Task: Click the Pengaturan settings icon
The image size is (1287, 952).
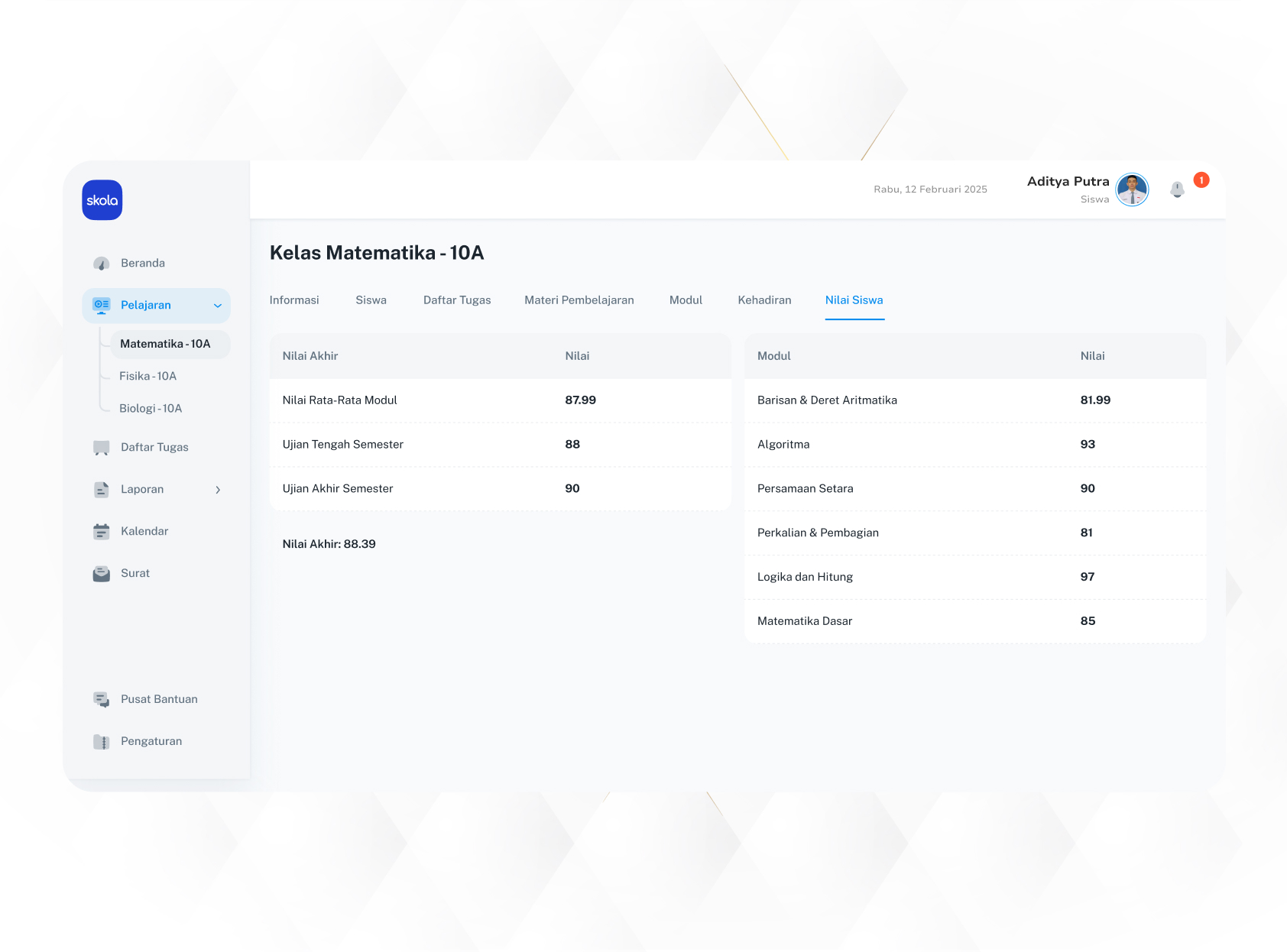Action: 101,742
